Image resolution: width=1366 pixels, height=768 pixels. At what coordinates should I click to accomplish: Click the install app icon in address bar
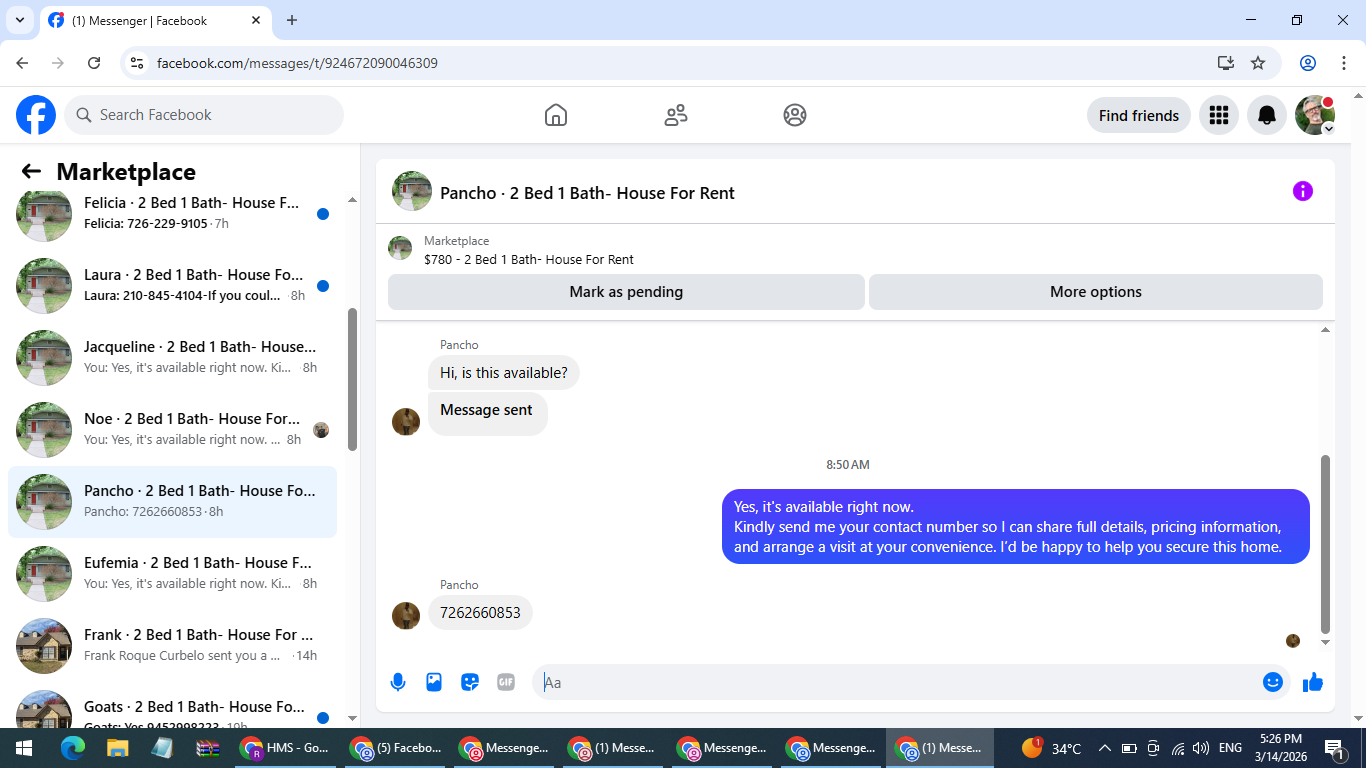(1226, 63)
